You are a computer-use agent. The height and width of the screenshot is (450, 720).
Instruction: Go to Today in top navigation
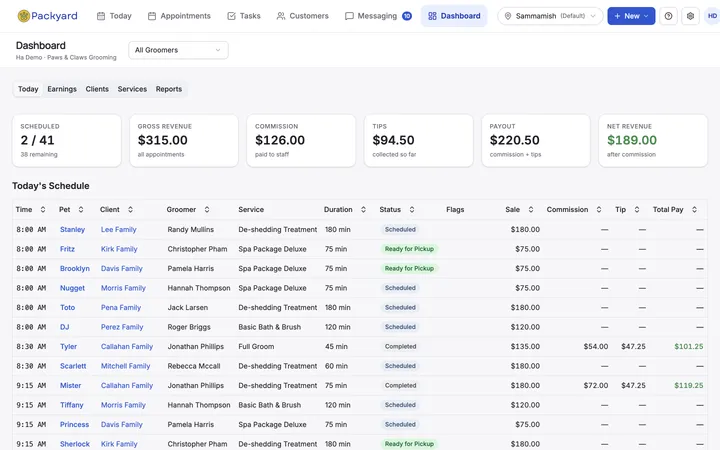(114, 16)
